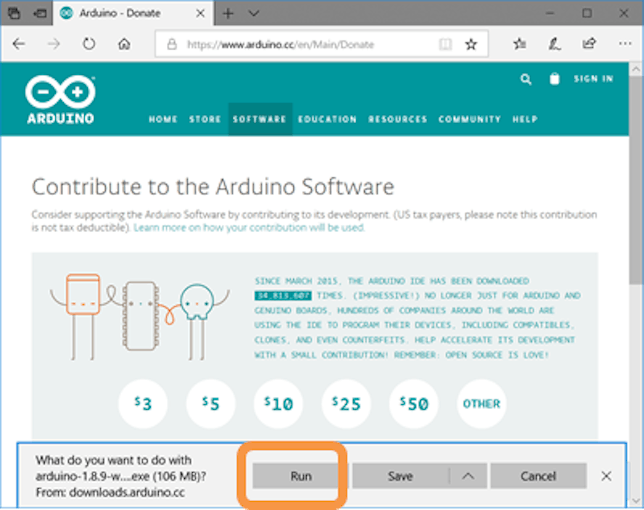Show tab previews chevron
The height and width of the screenshot is (510, 644).
pyautogui.click(x=254, y=14)
